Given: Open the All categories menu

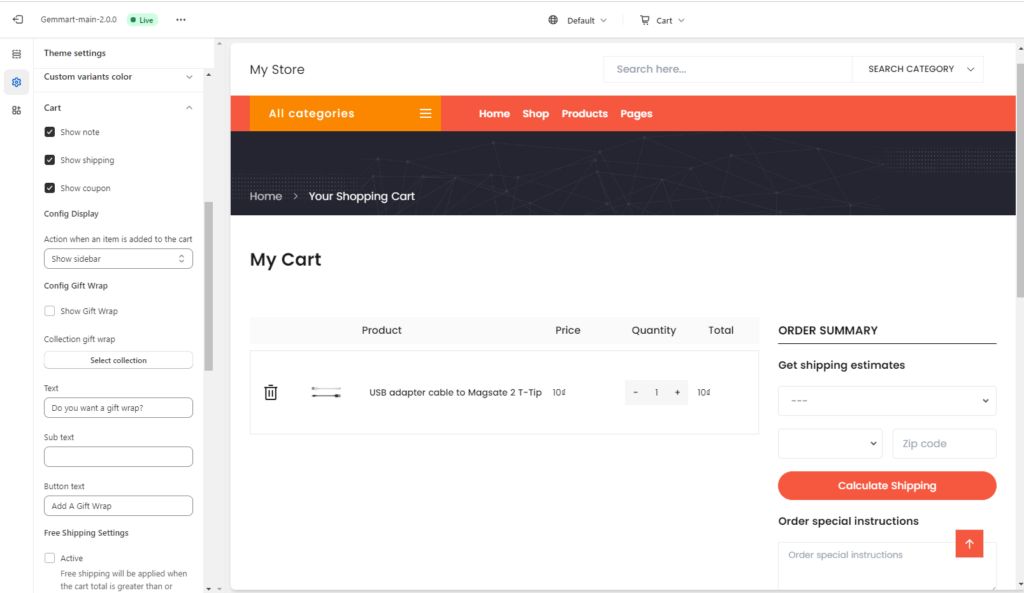Looking at the screenshot, I should (345, 114).
